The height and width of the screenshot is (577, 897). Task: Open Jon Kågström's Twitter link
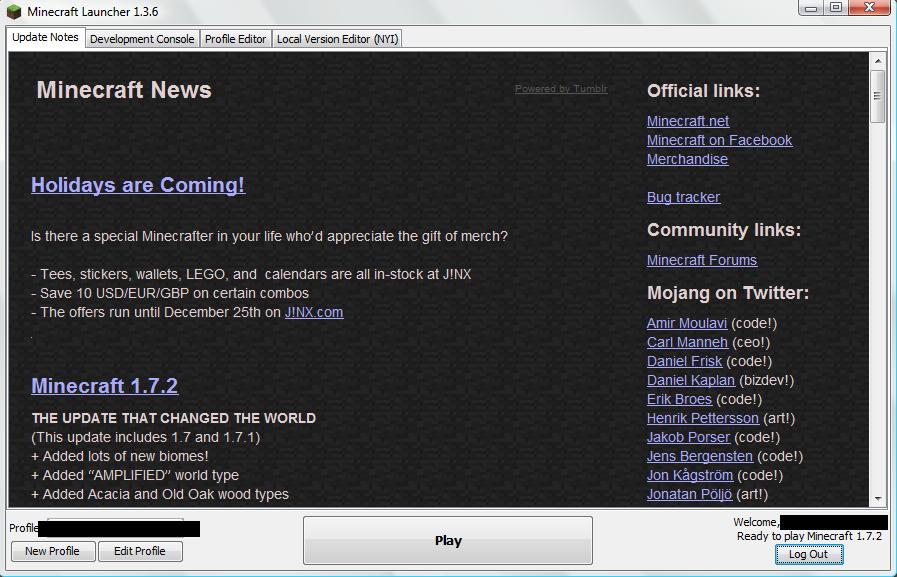690,475
